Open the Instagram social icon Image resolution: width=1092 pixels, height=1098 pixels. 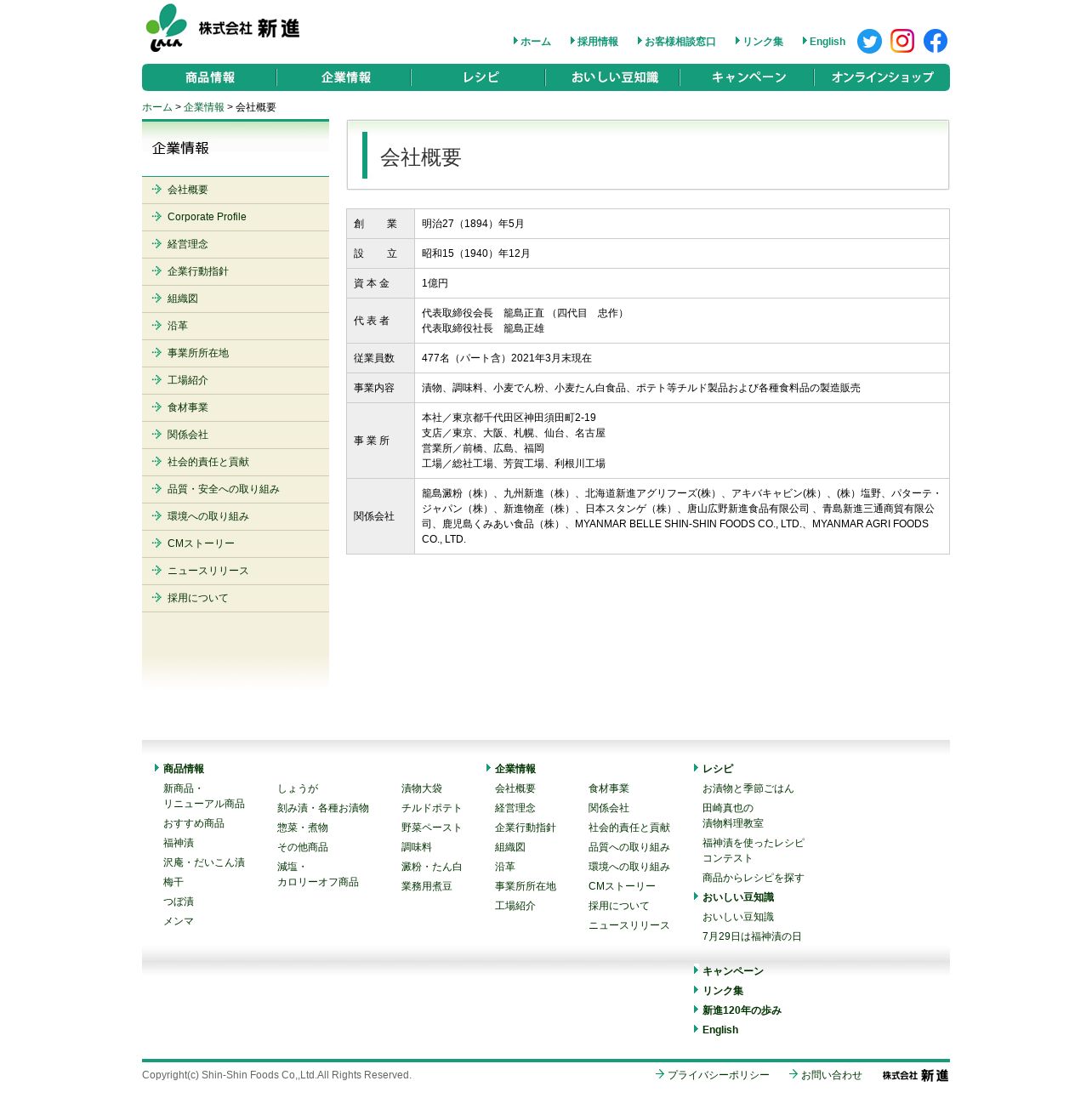tap(902, 41)
